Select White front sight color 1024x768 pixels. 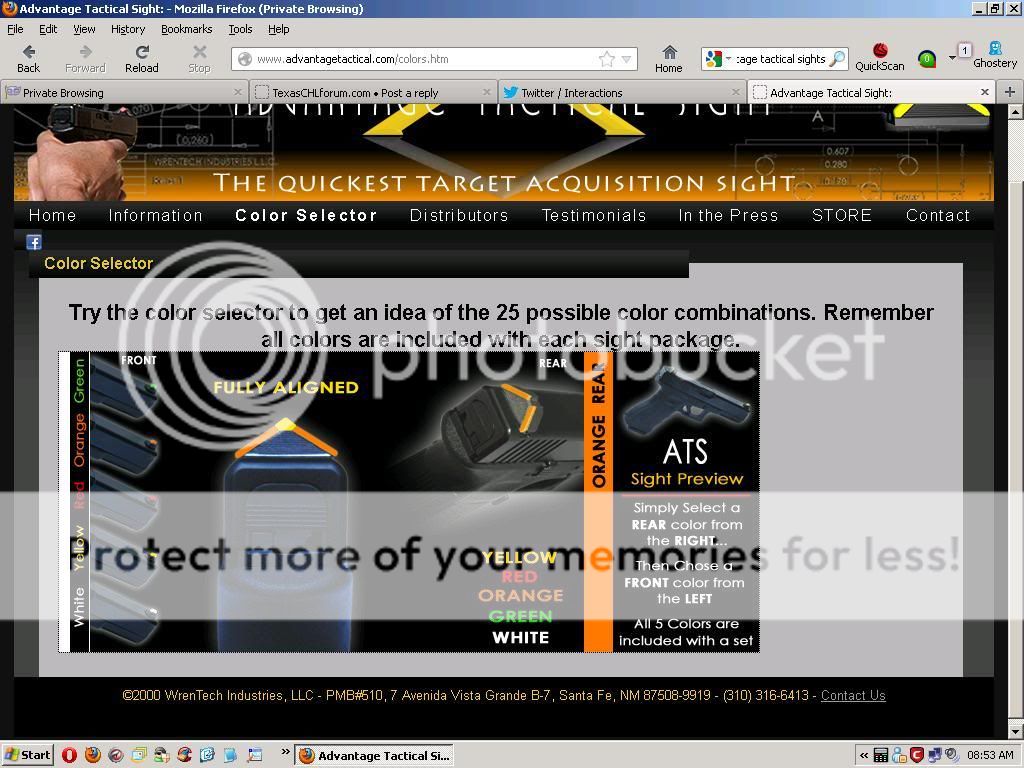[79, 607]
